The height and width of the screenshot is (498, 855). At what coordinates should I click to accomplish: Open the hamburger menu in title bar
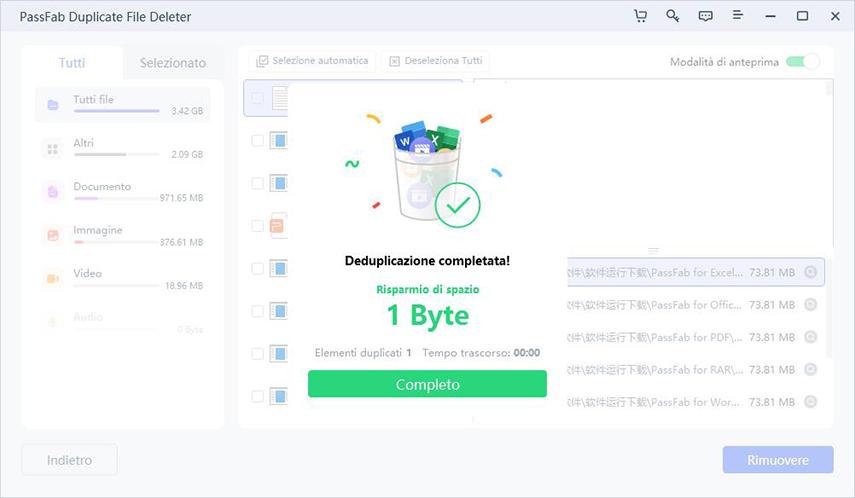(738, 17)
